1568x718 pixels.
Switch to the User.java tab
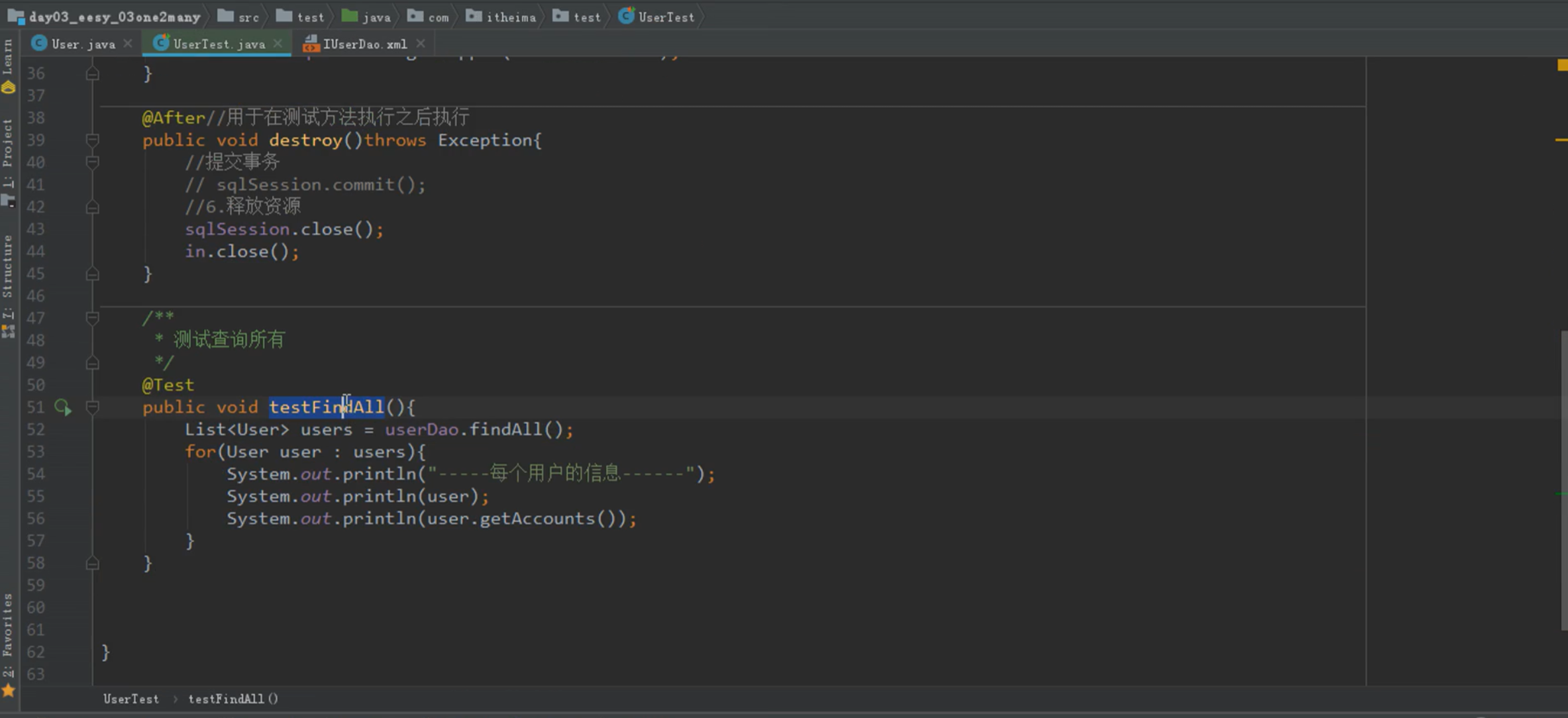point(82,44)
